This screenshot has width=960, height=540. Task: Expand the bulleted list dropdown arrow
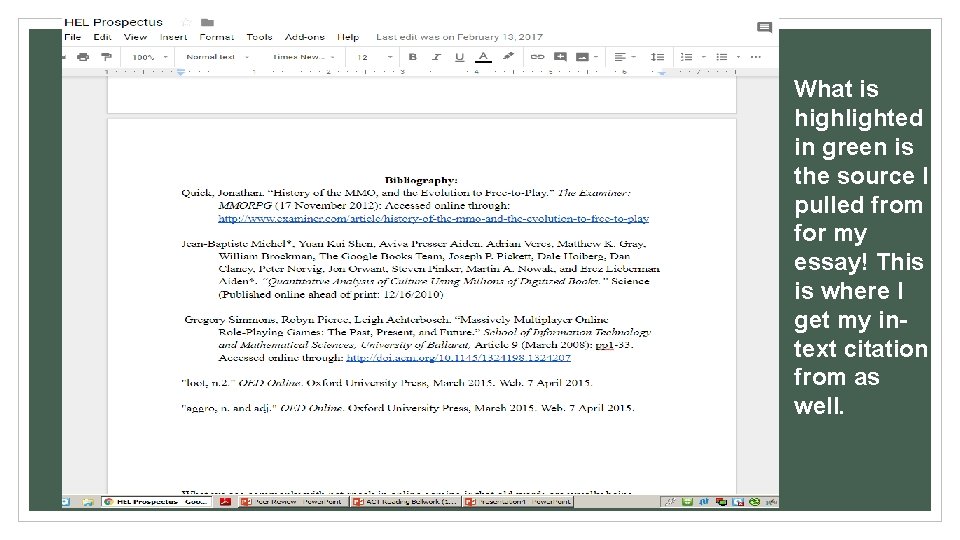[x=738, y=57]
